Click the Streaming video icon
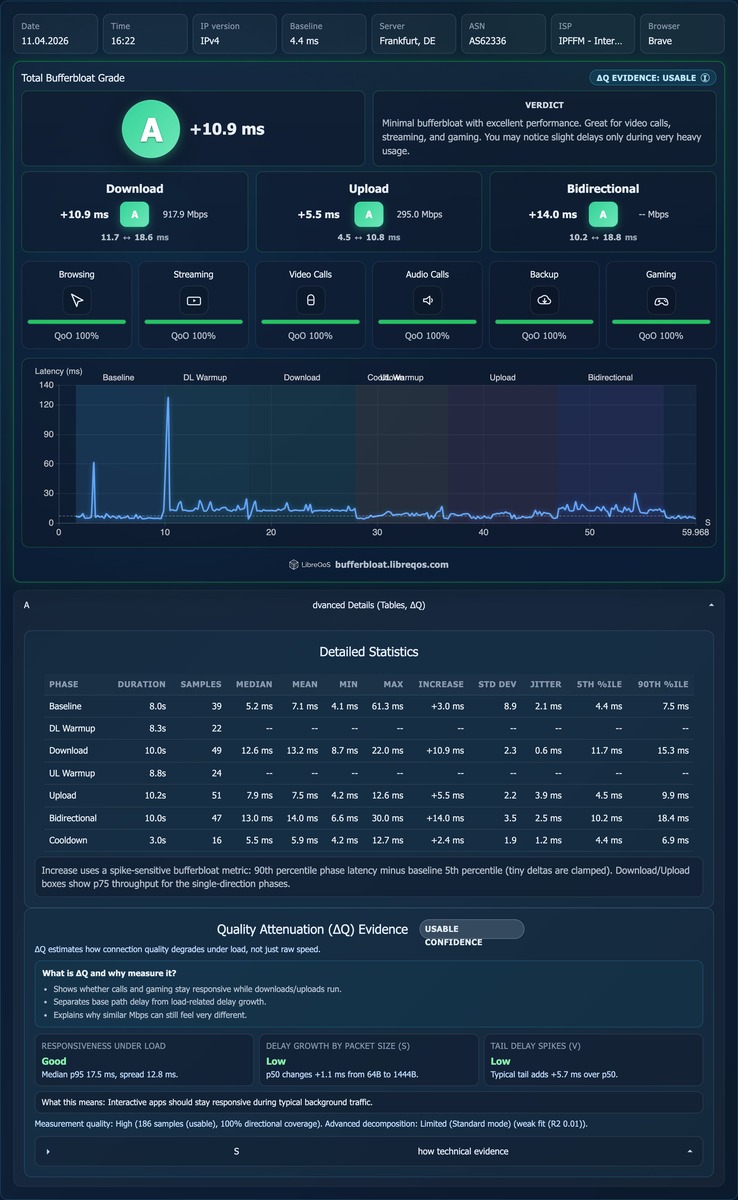738x1200 pixels. point(194,300)
